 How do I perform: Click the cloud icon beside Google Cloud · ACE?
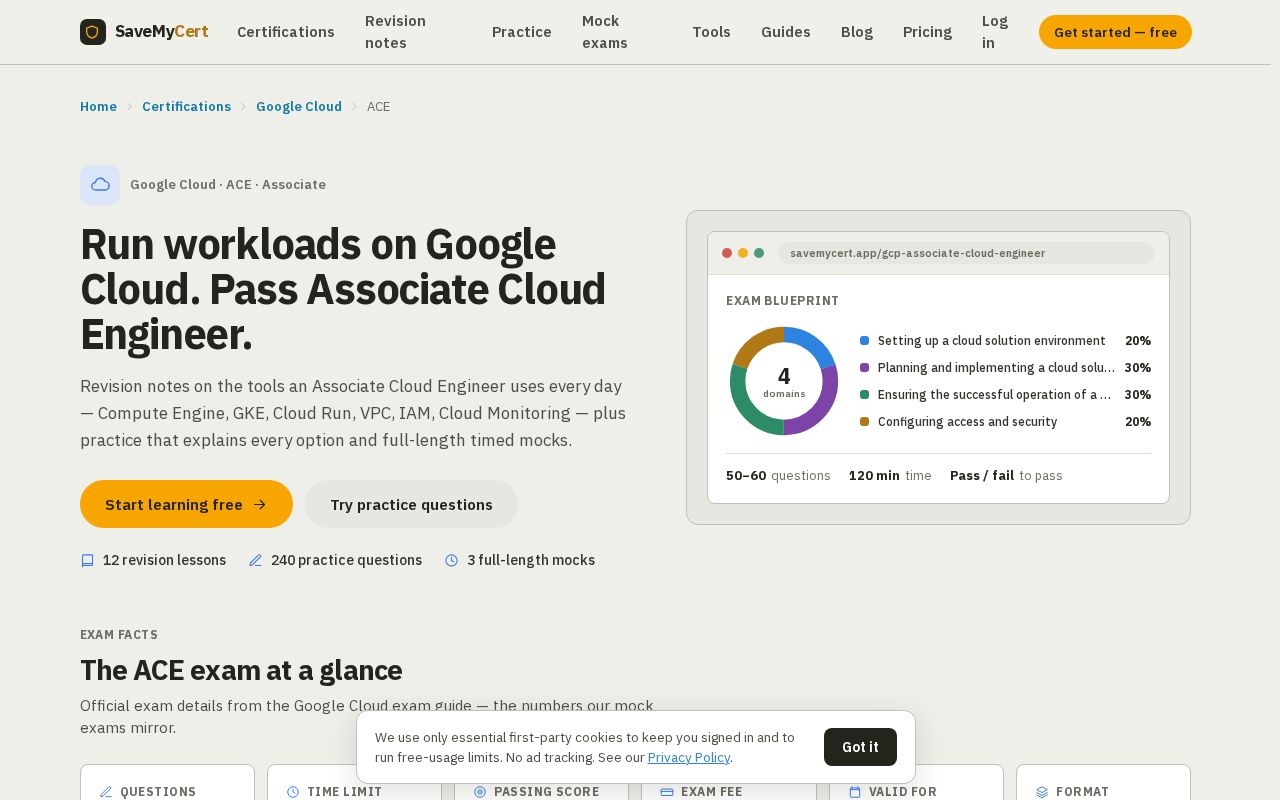[100, 185]
